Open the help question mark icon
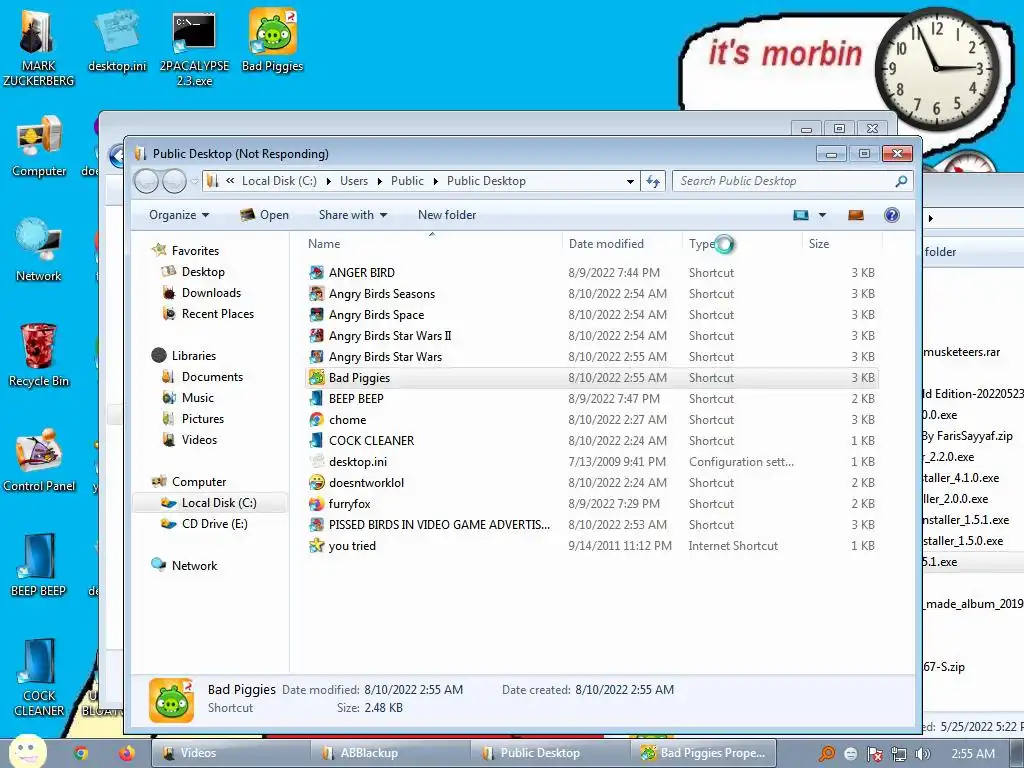The height and width of the screenshot is (768, 1024). 891,215
